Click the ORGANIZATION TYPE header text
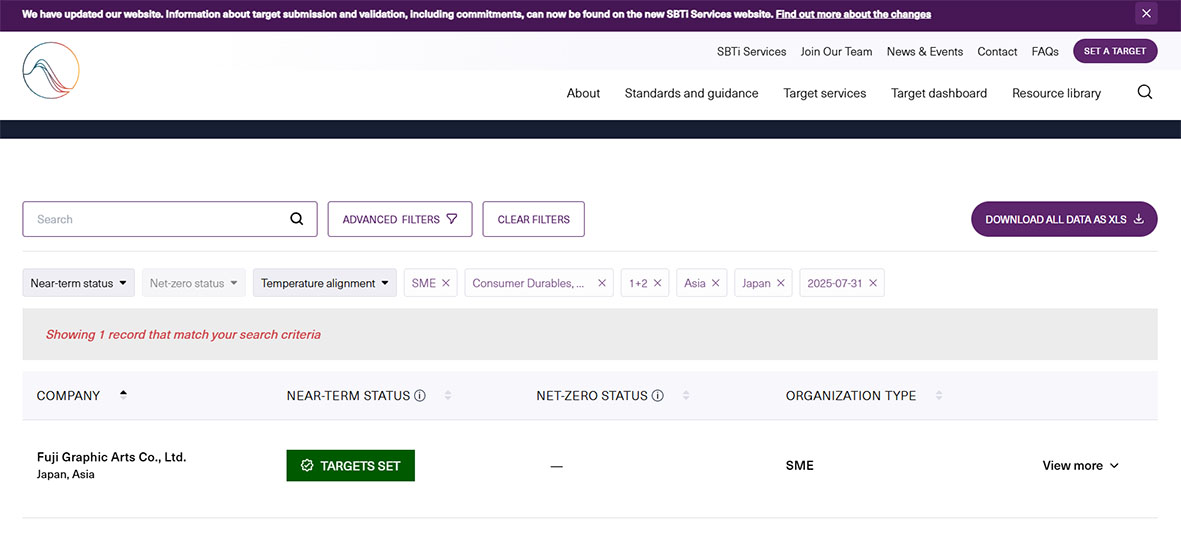 click(x=850, y=395)
